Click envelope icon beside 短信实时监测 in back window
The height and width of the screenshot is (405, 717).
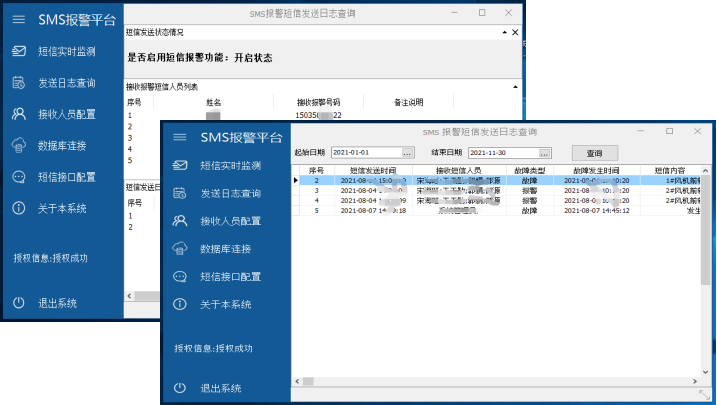click(x=19, y=51)
